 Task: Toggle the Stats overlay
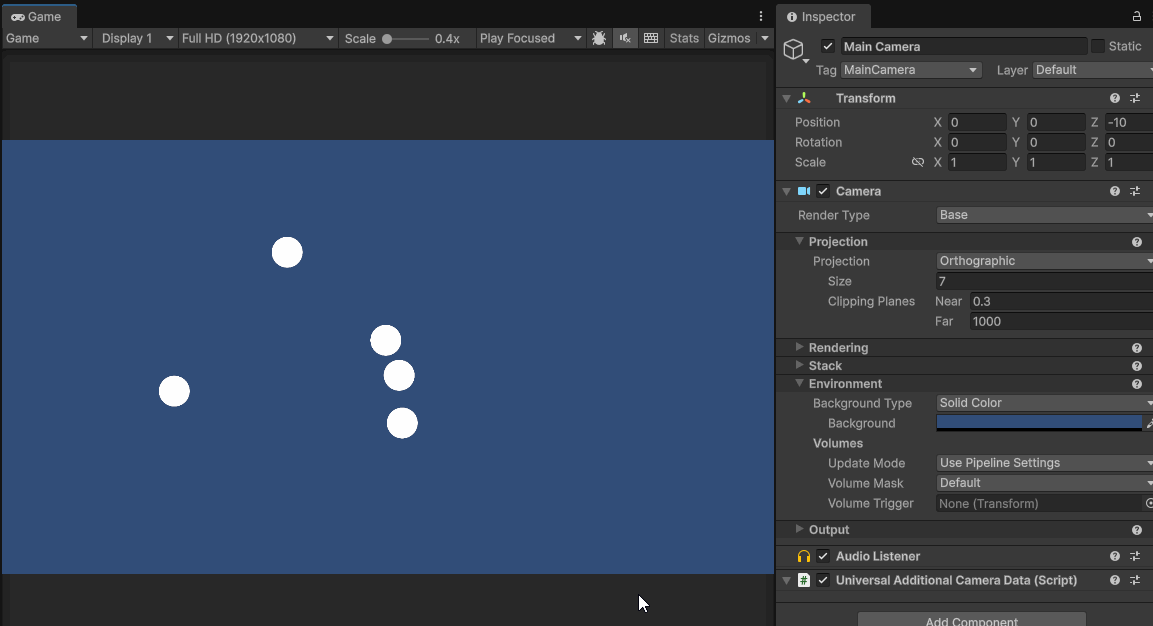(684, 38)
